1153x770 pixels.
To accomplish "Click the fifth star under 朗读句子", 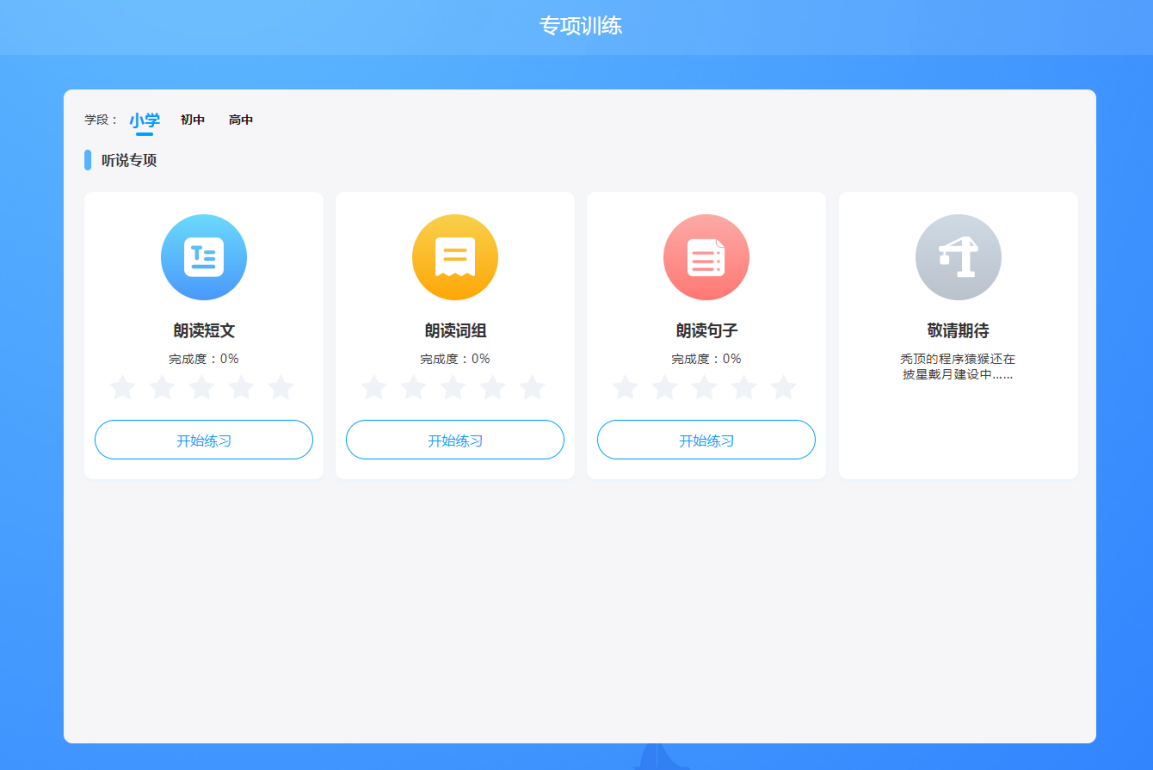I will point(784,387).
